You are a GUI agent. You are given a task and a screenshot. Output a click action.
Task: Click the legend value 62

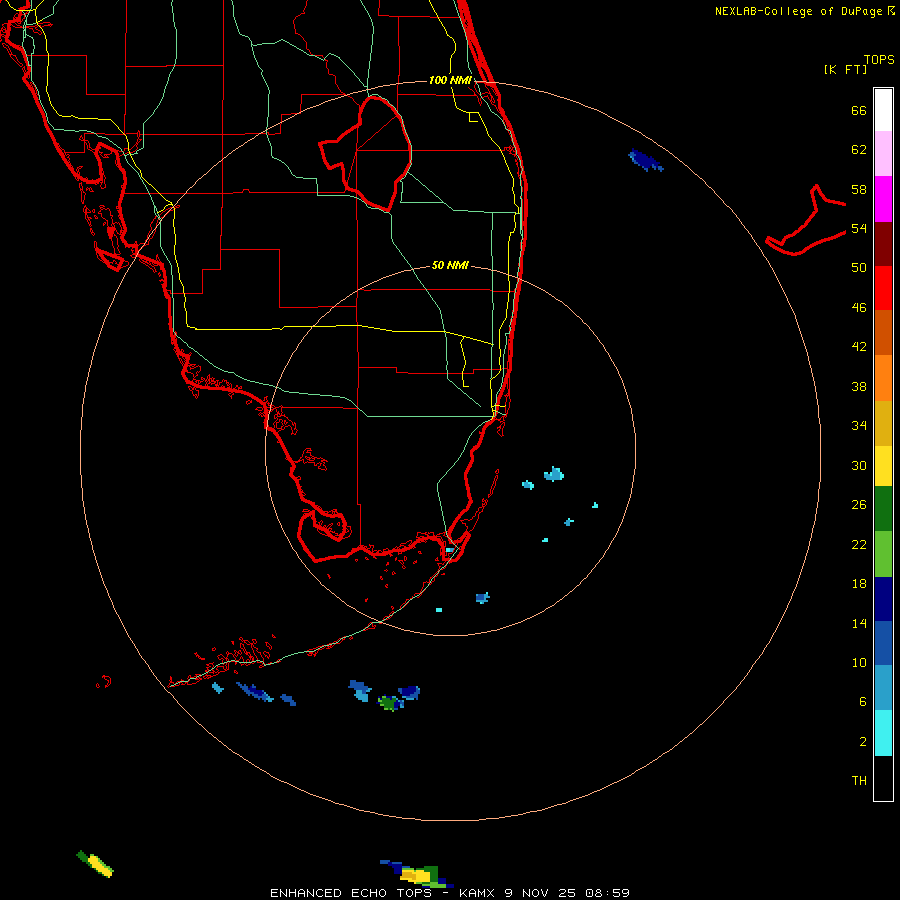tap(859, 150)
